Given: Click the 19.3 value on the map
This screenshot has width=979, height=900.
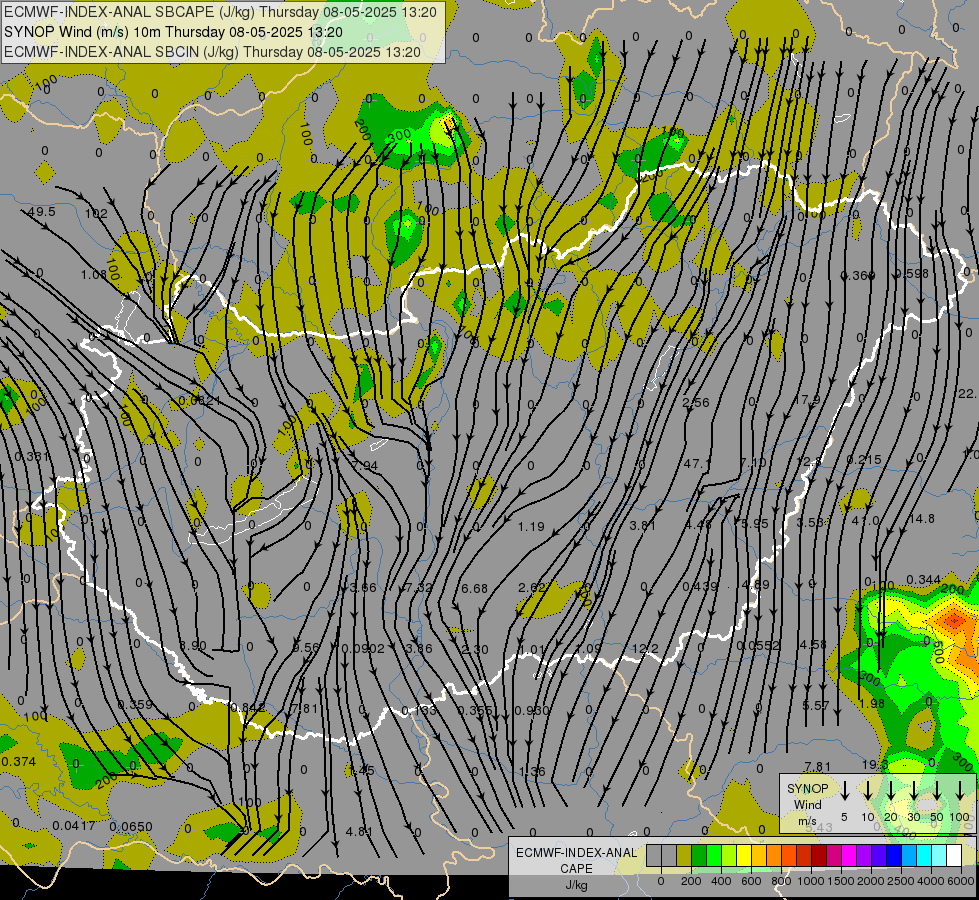Looking at the screenshot, I should point(875,766).
